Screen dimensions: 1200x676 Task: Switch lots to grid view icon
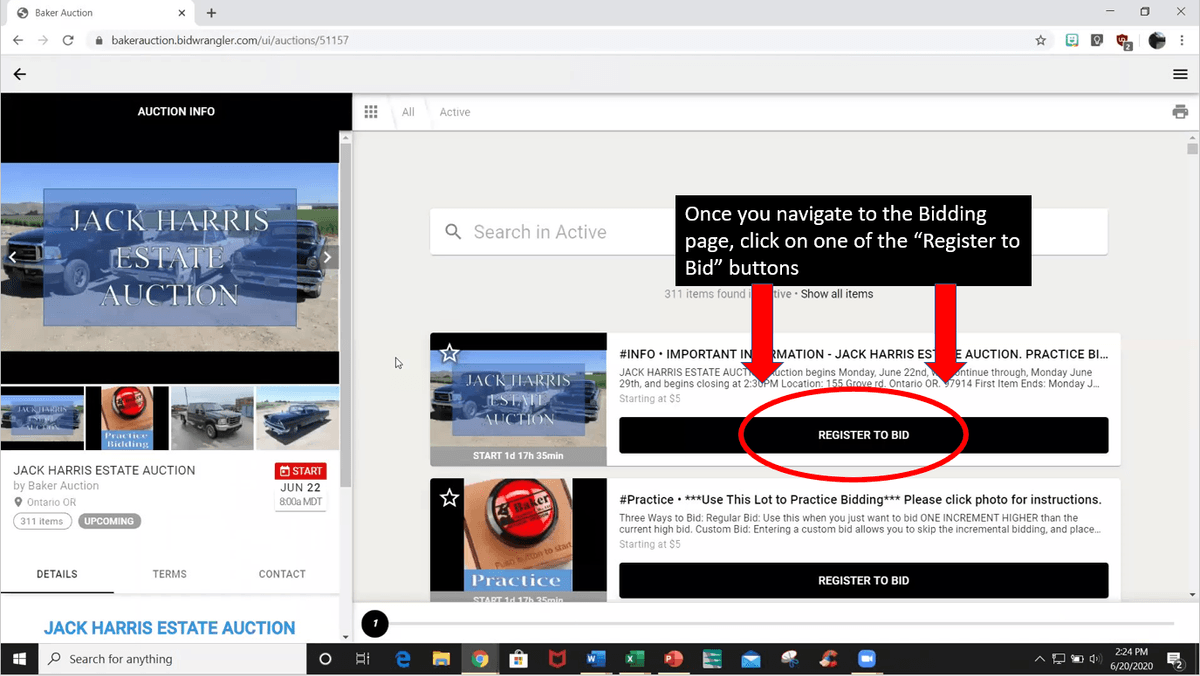click(x=371, y=112)
